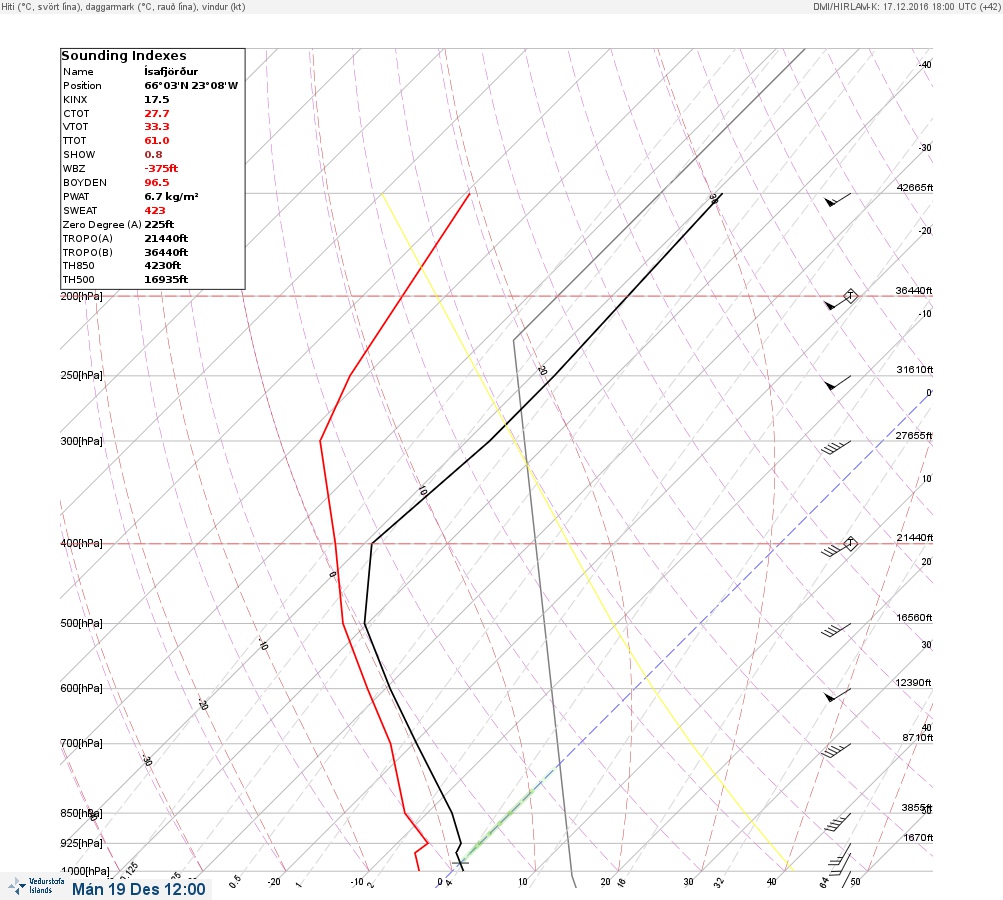Click the wind barb at 850 hPa
1003x900 pixels.
pyautogui.click(x=837, y=822)
